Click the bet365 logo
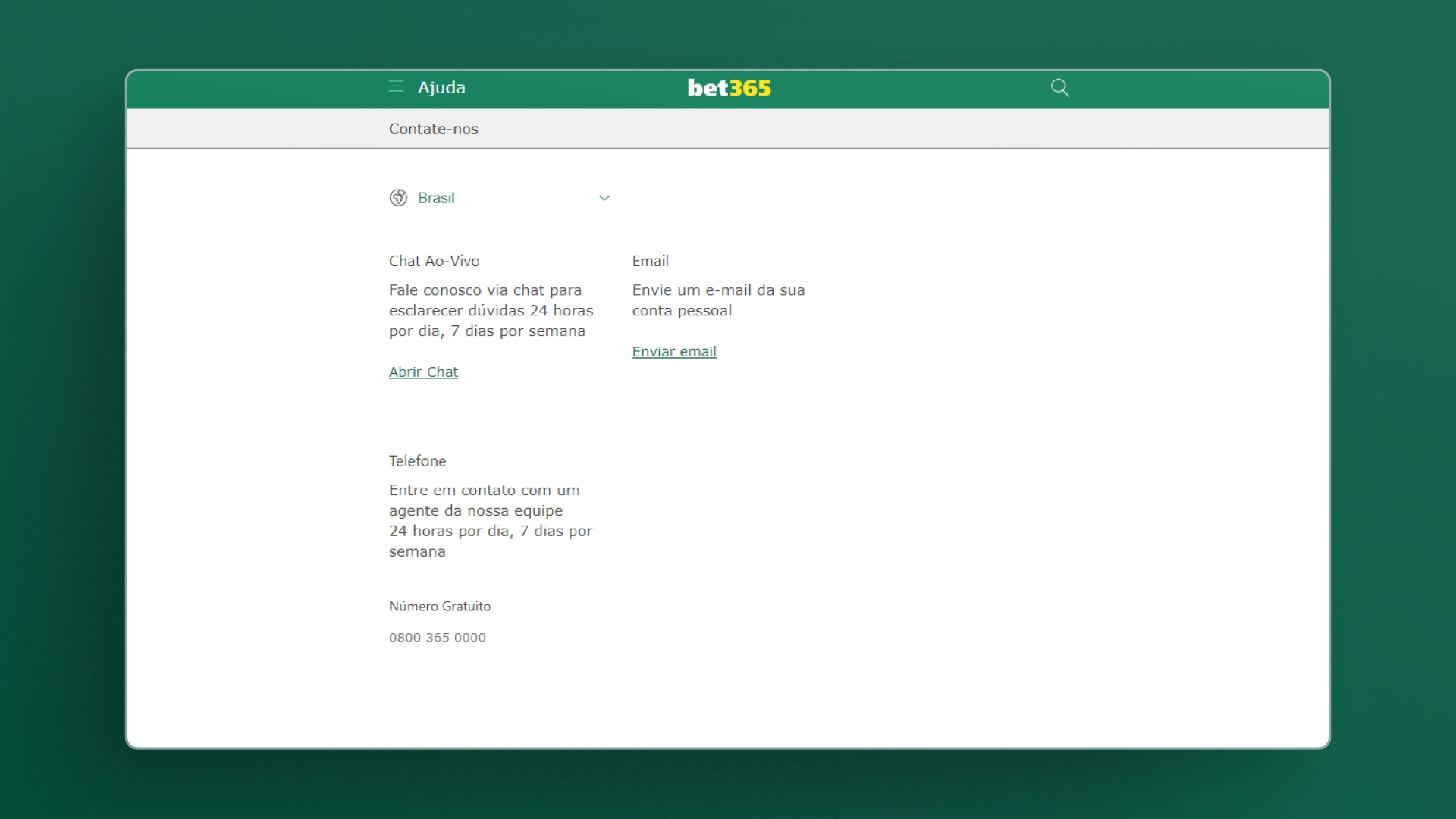The width and height of the screenshot is (1456, 819). [x=730, y=88]
